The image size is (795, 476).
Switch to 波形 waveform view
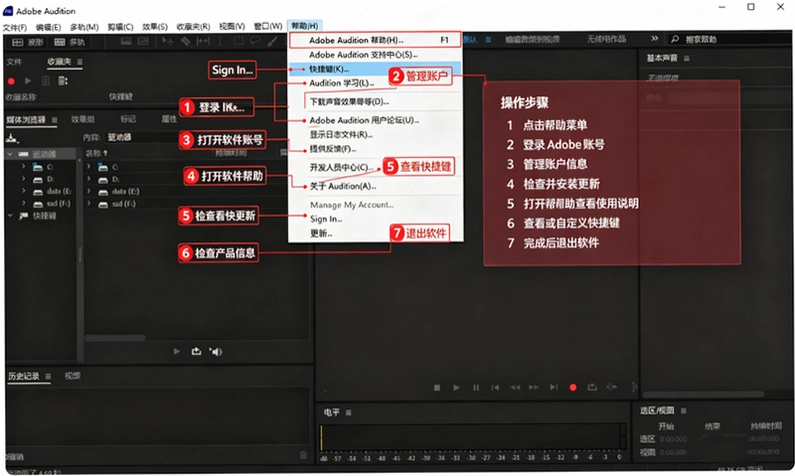[28, 42]
